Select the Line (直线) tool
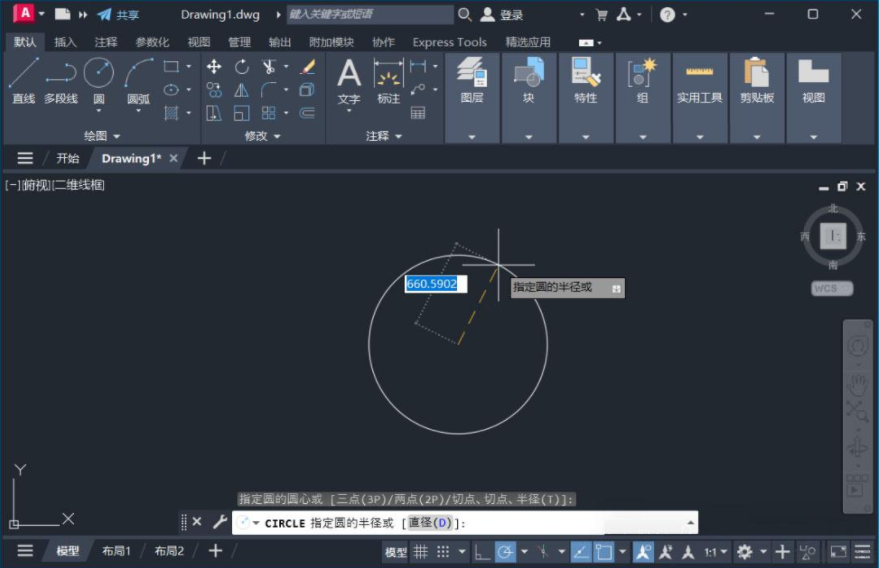Viewport: 879px width, 568px height. click(24, 80)
